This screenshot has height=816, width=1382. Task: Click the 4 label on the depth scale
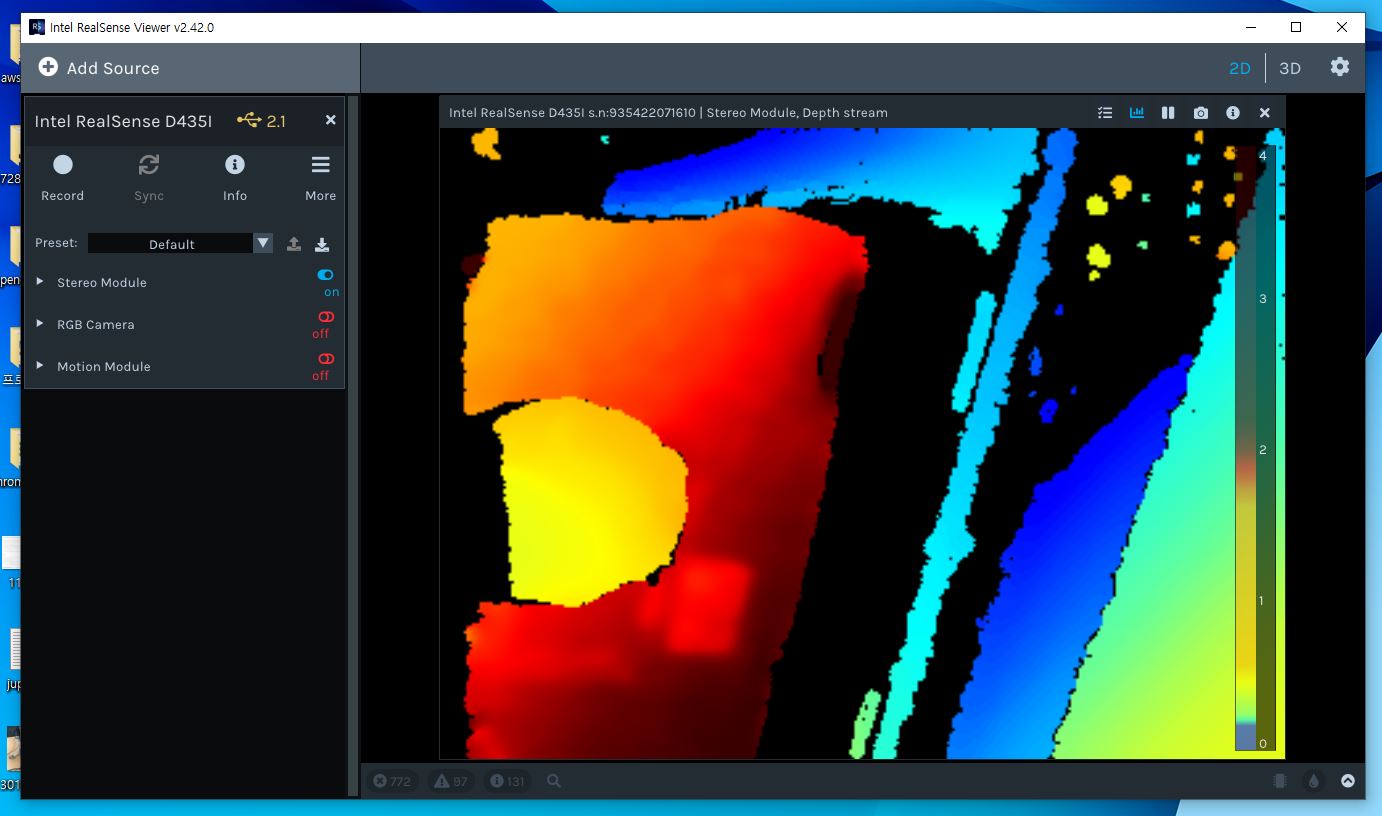(x=1263, y=156)
